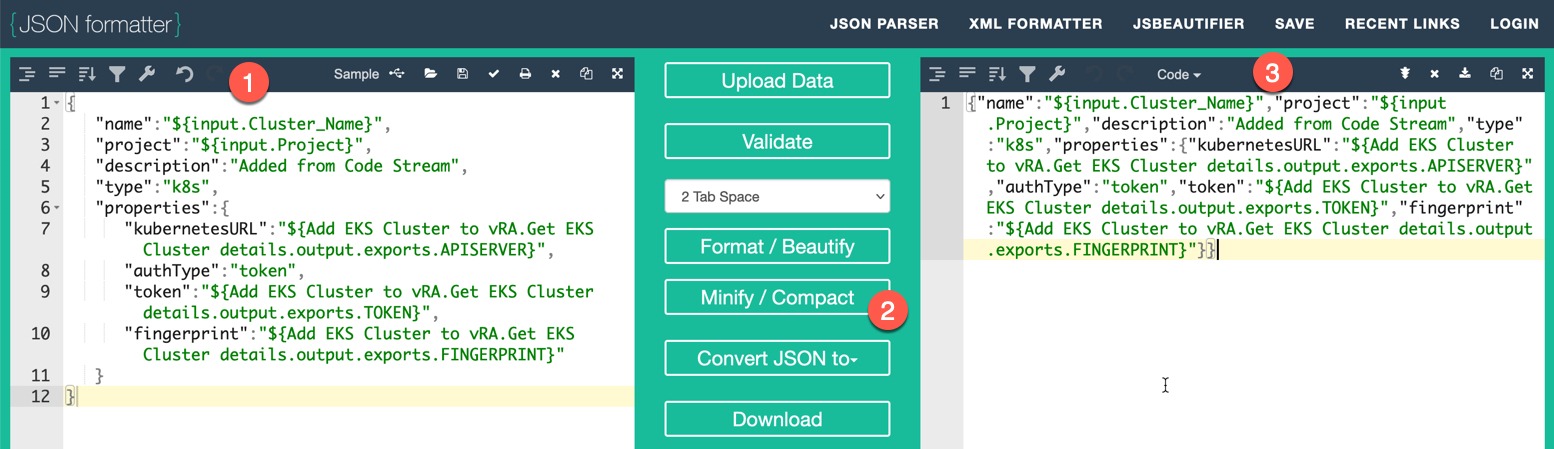Collapse the root object fold arrow on line 1

click(57, 103)
